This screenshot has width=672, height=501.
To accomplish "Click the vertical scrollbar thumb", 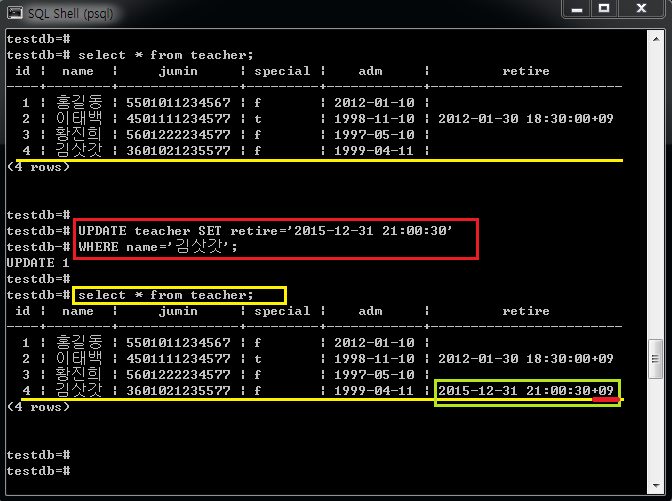I will (656, 359).
